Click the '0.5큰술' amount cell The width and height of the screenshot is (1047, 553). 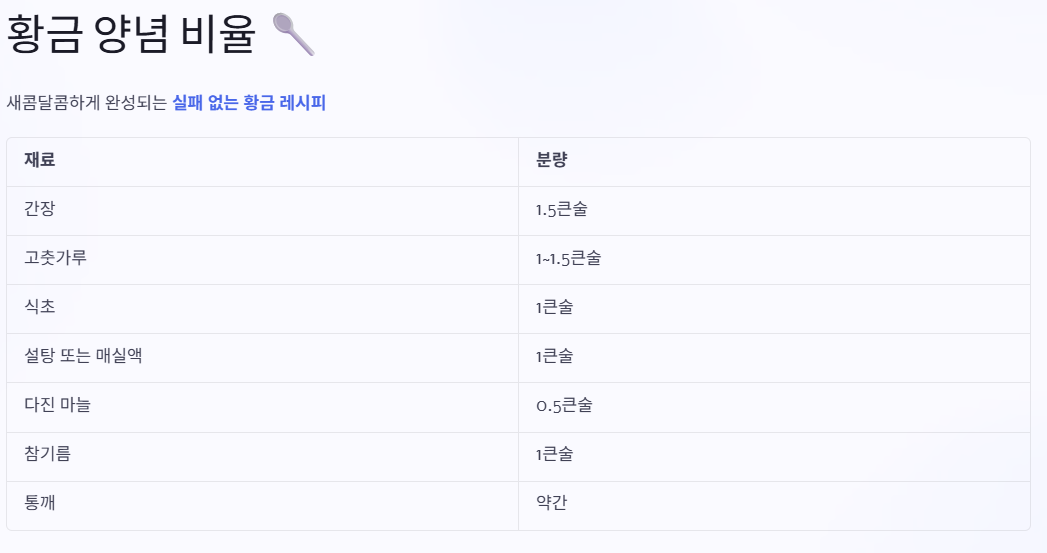pos(774,407)
